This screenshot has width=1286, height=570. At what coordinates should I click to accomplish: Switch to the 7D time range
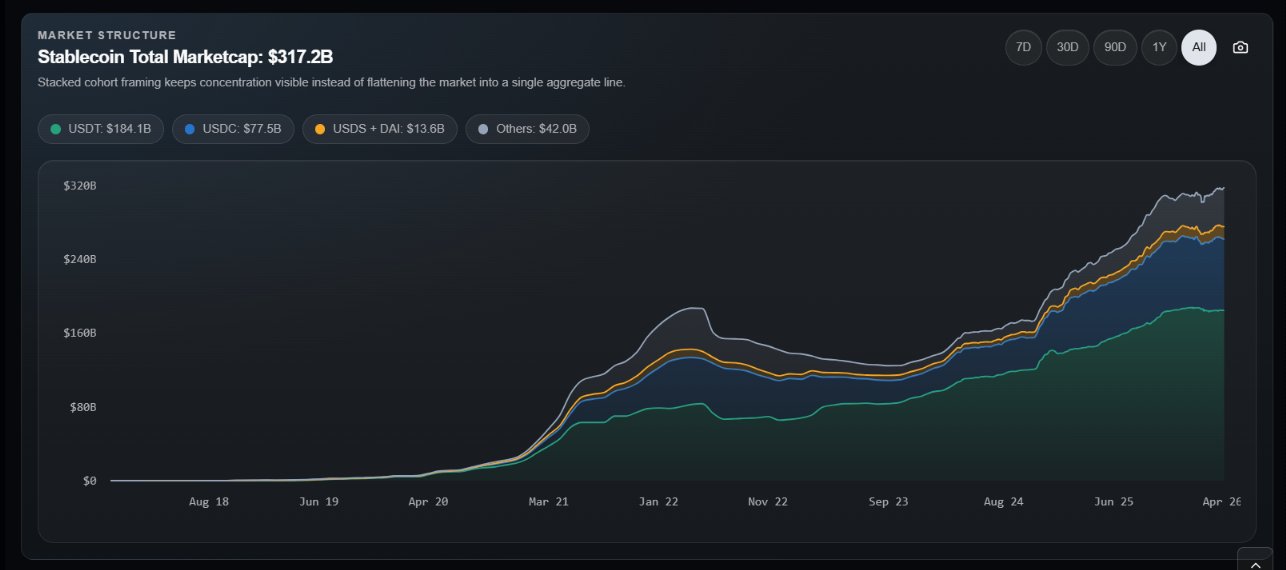[1023, 47]
